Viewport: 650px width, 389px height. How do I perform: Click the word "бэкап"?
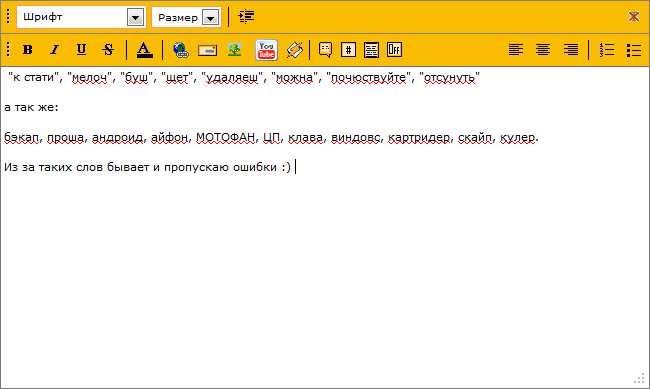pos(22,137)
